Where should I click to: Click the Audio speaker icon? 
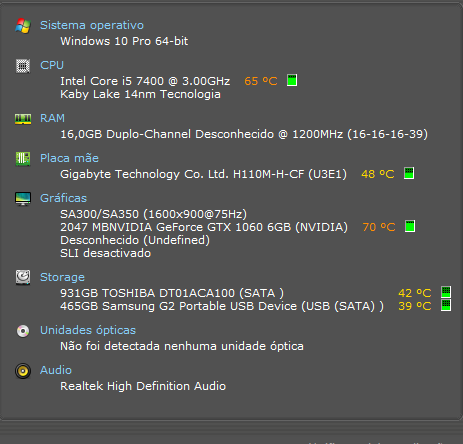coord(23,371)
